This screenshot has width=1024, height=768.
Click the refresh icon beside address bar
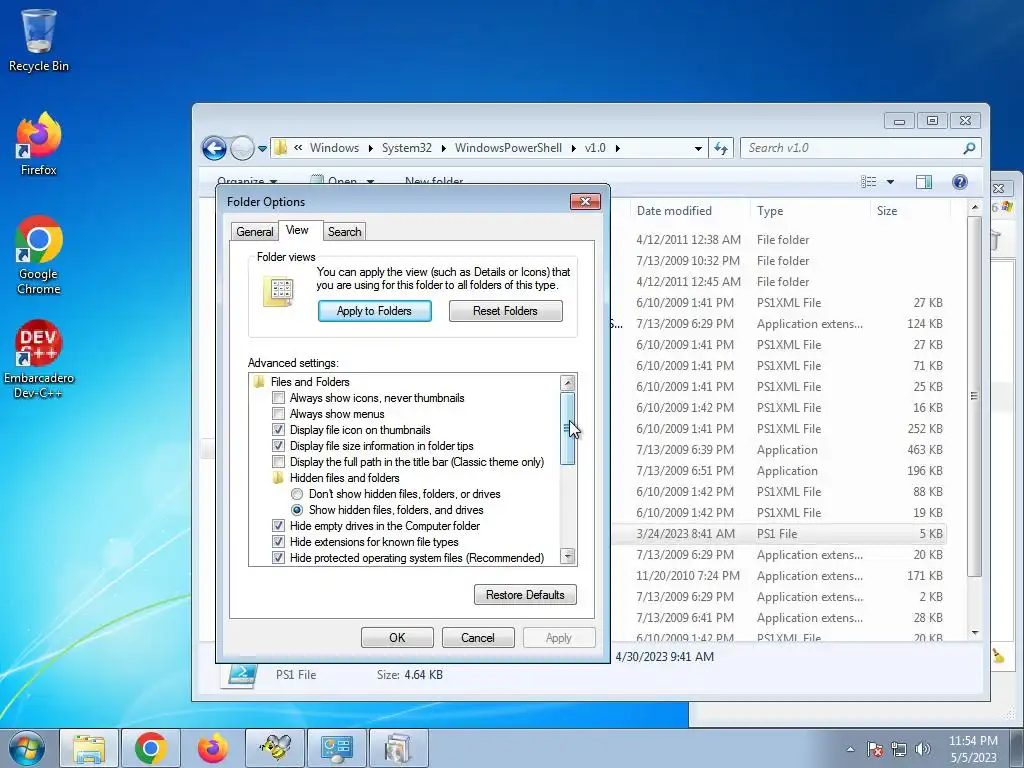tap(721, 148)
